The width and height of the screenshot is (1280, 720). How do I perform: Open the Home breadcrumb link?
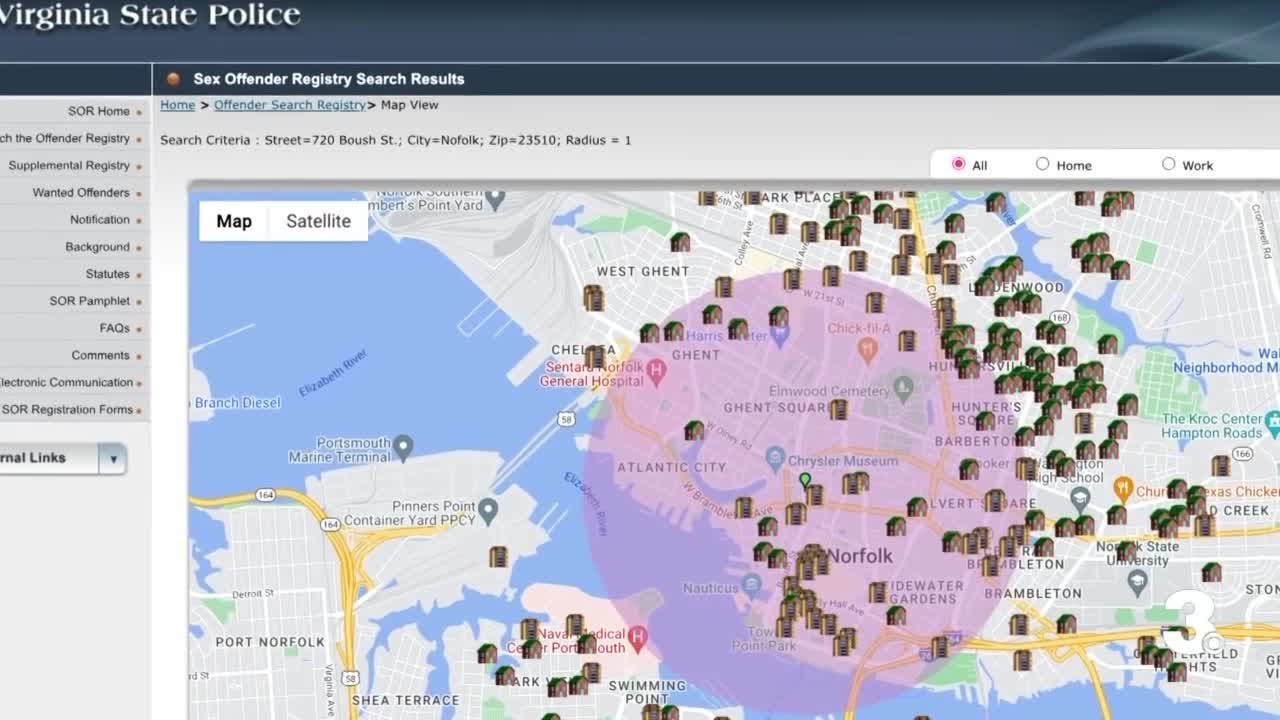tap(177, 105)
